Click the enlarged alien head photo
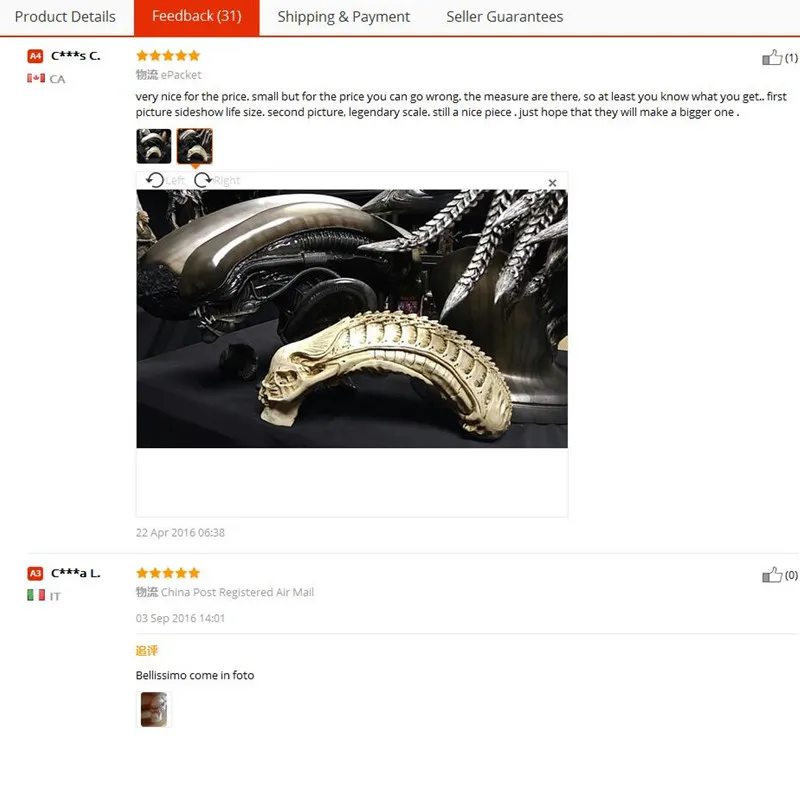 click(x=352, y=318)
